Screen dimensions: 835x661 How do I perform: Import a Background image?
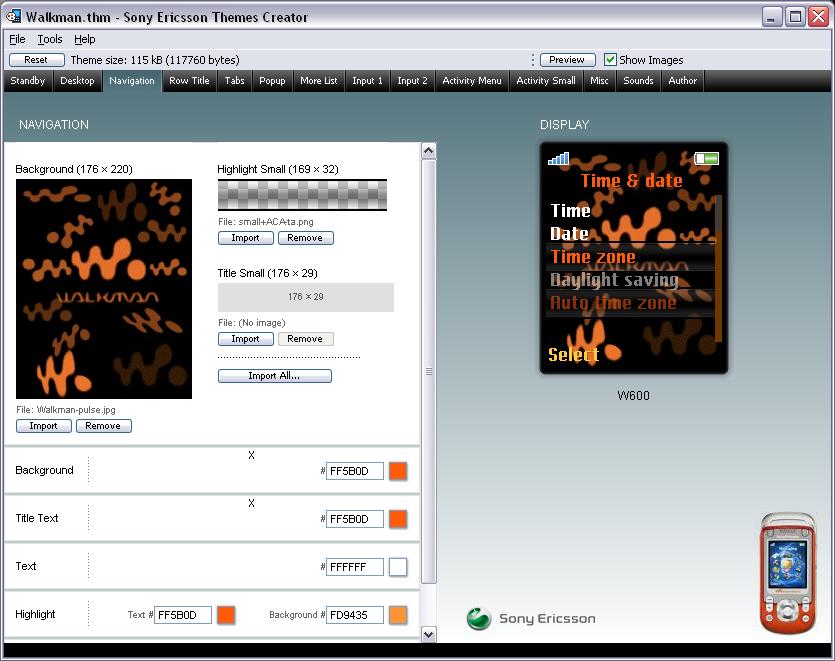(x=43, y=426)
